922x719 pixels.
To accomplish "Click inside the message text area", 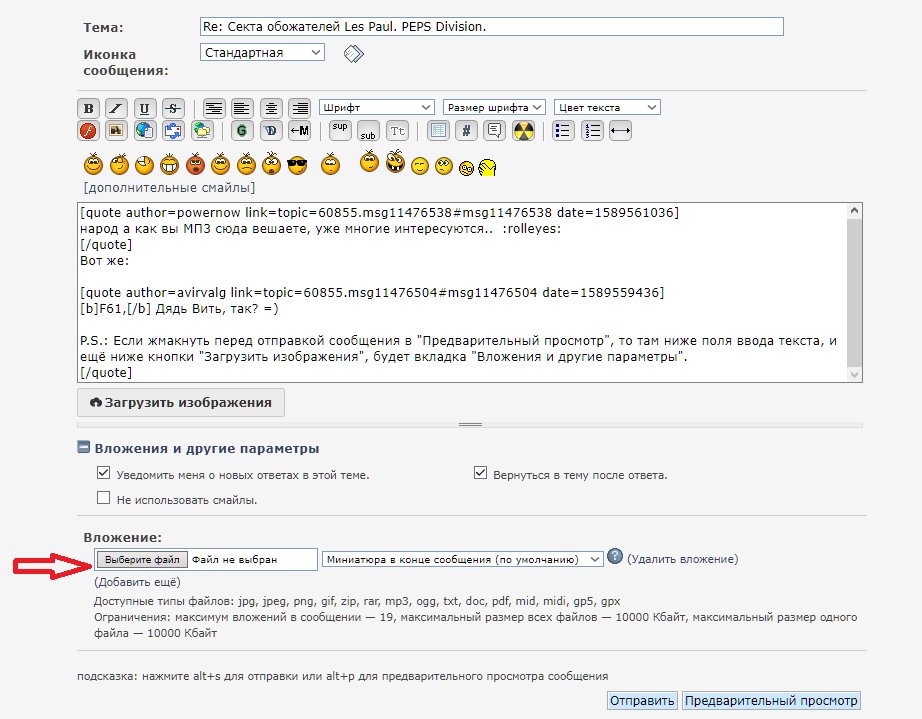I will coord(462,292).
